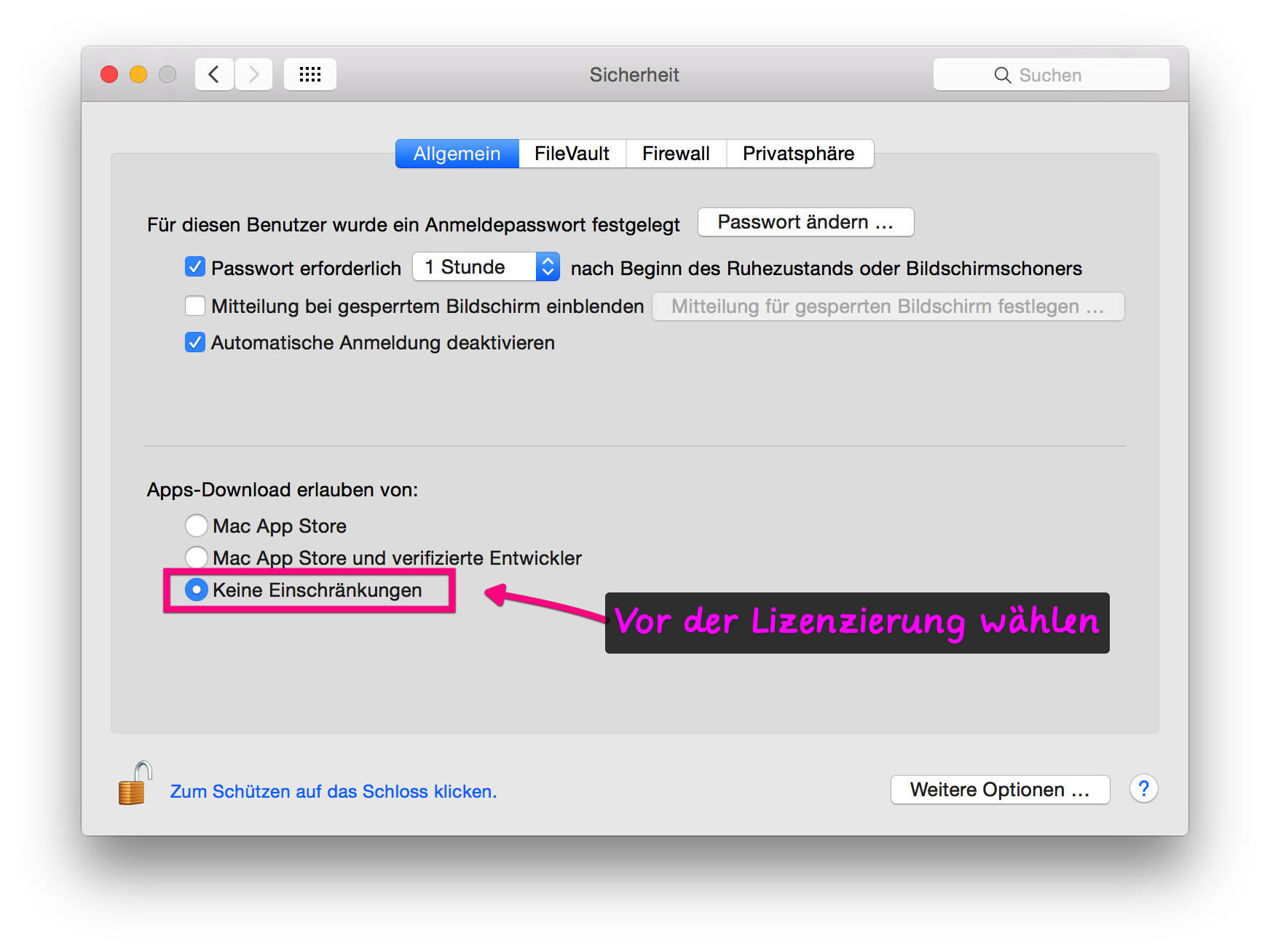Click the magnifying glass in the search field
Viewport: 1270px width, 952px height.
pyautogui.click(x=1002, y=74)
